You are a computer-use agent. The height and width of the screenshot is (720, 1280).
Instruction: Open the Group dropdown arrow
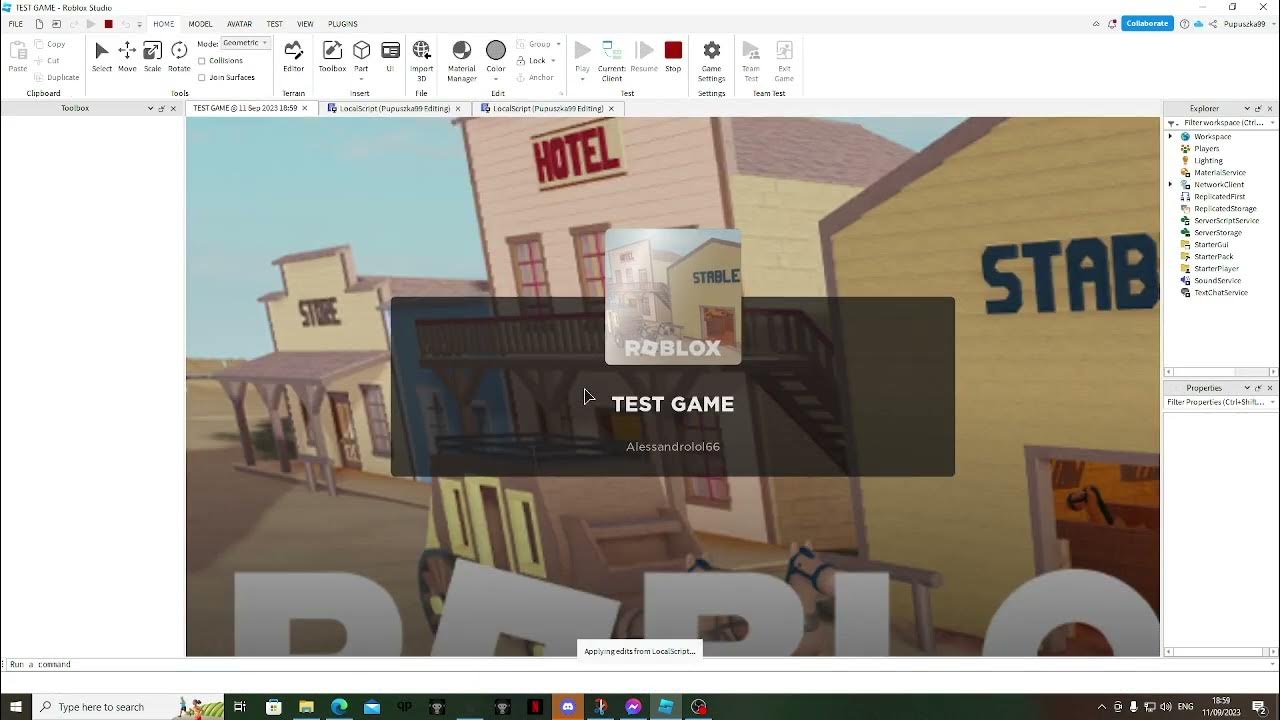tap(559, 44)
